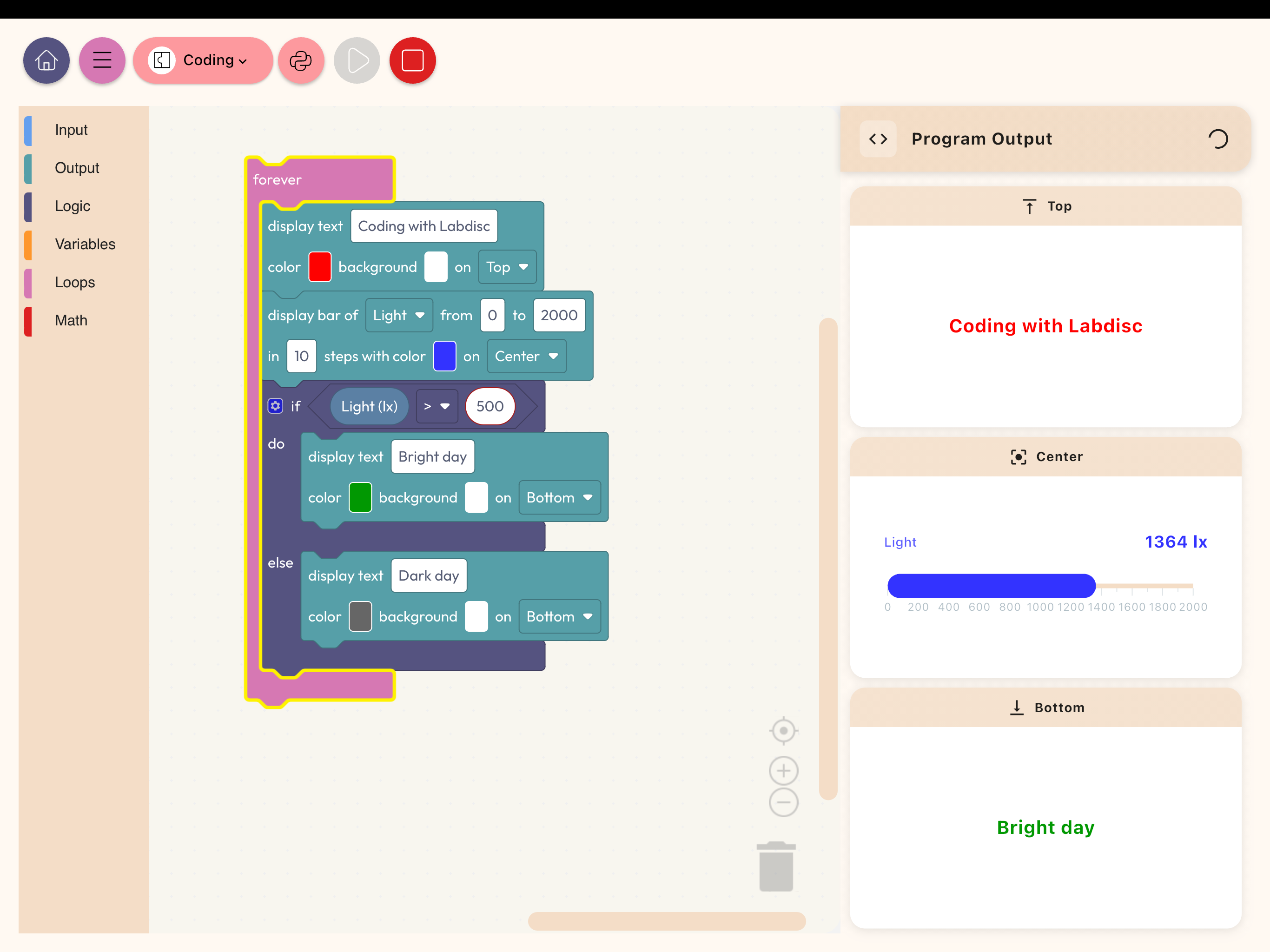Select the Light (lx) sensor block
This screenshot has width=1270, height=952.
click(369, 407)
